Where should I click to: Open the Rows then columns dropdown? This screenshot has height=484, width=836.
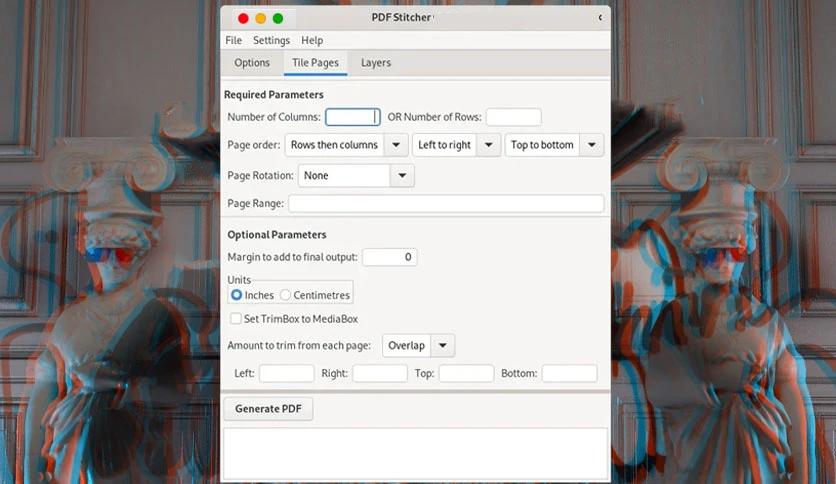point(347,145)
